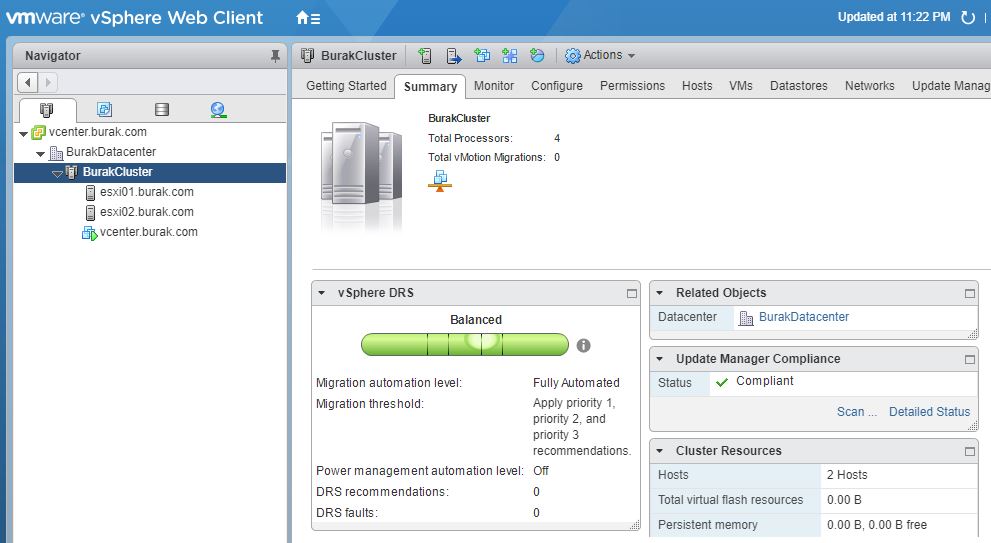Click the DRS scale icon under vMotion Migrations
The image size is (991, 543).
pos(440,181)
